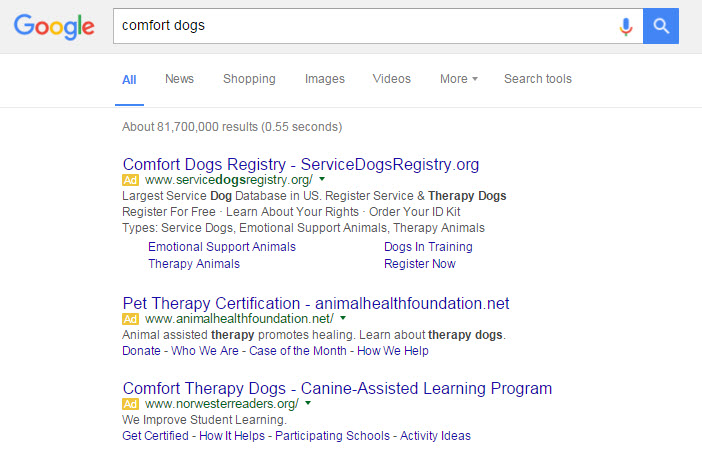Open Pet Therapy Certification ad headline
This screenshot has width=702, height=457.
click(316, 303)
